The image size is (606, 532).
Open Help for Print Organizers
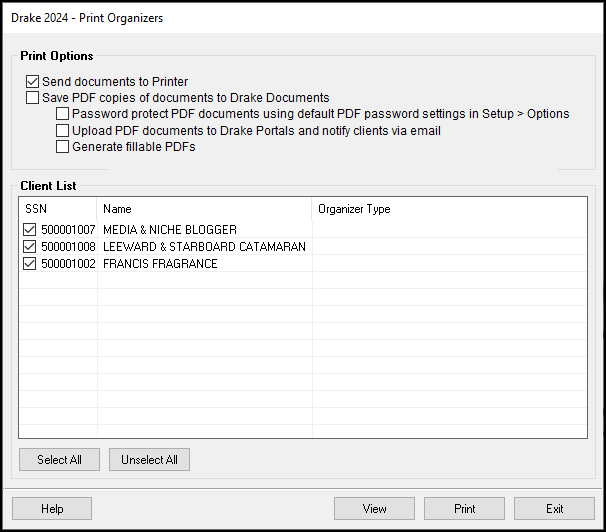click(x=52, y=508)
